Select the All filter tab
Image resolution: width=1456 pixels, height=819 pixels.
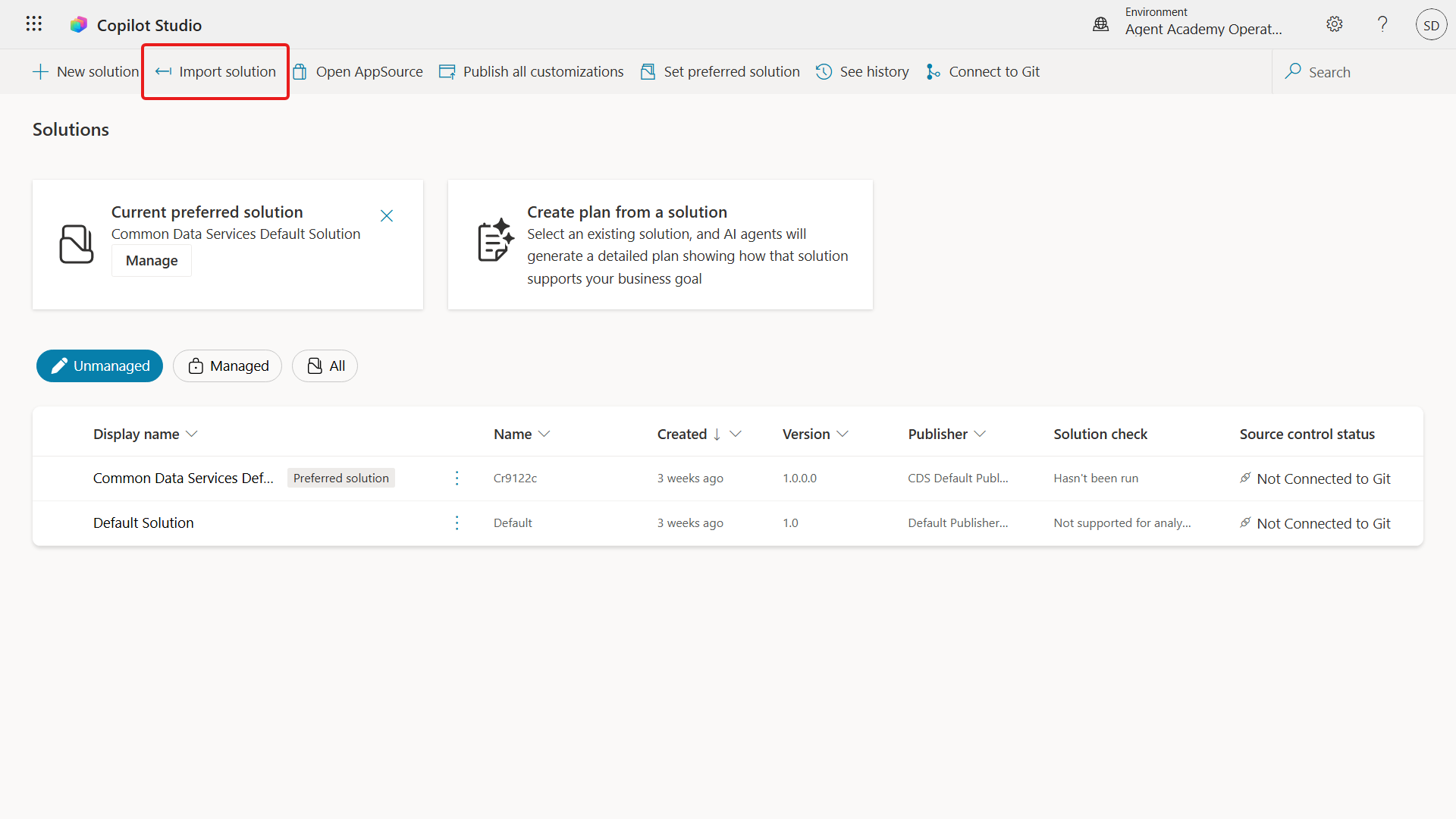(x=325, y=366)
